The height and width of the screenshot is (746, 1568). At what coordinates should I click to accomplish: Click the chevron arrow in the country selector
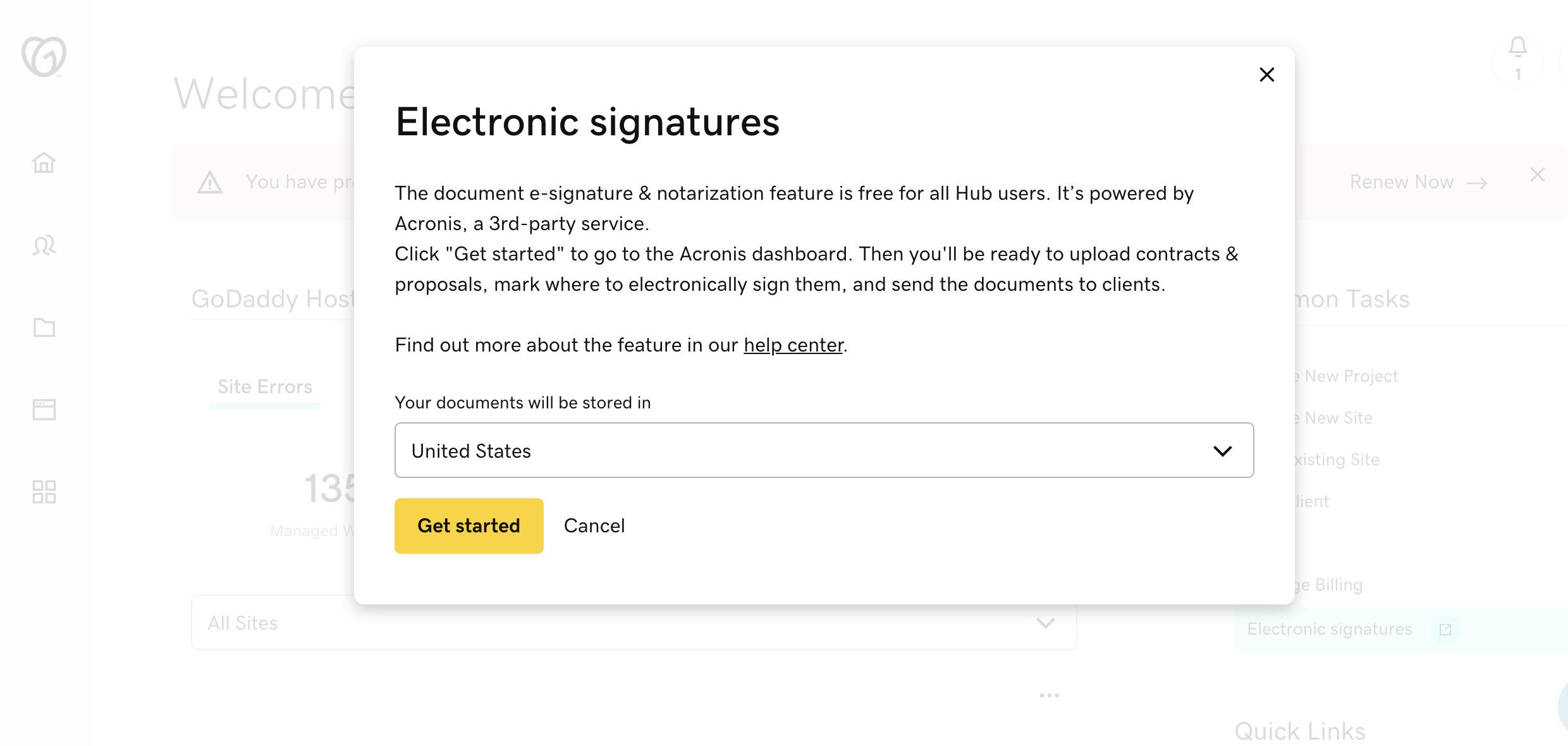1222,451
